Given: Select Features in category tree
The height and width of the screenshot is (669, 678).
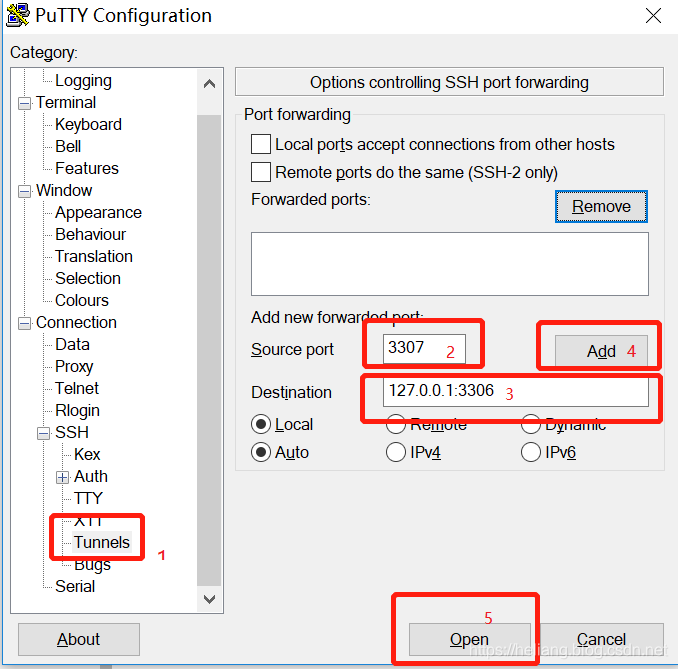Looking at the screenshot, I should 86,169.
